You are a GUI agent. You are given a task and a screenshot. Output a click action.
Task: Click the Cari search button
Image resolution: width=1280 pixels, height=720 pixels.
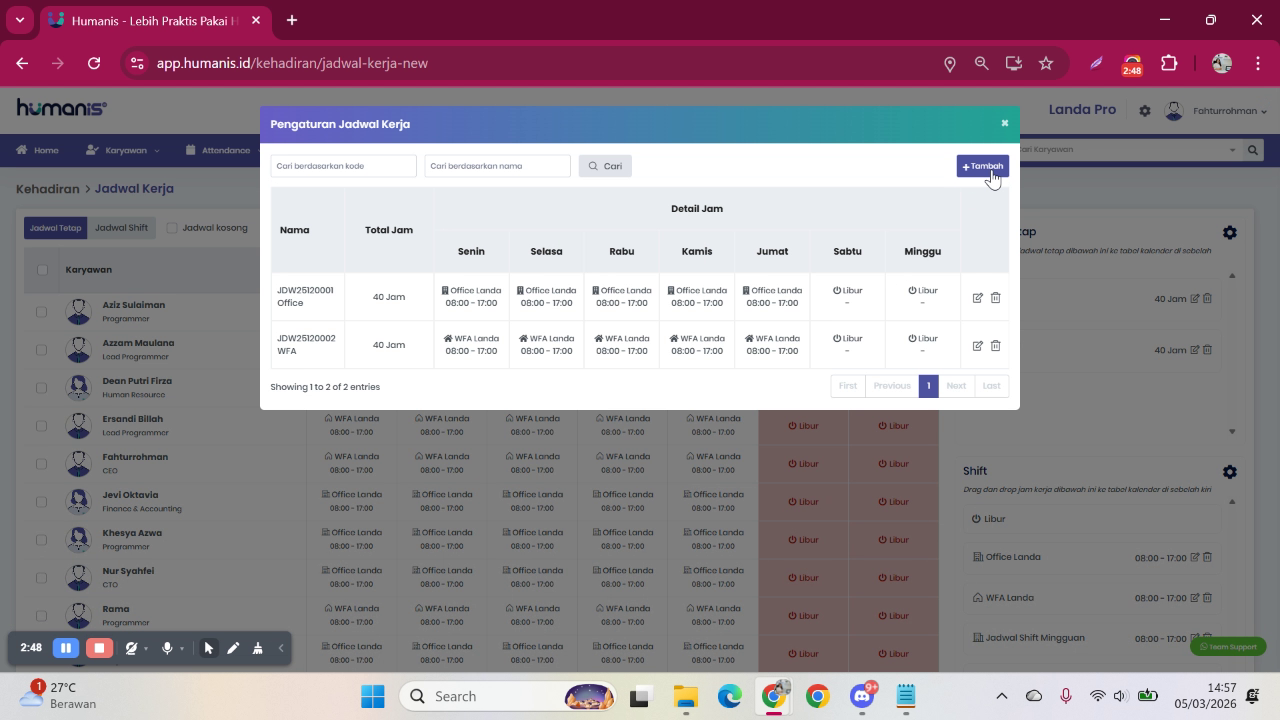[x=605, y=166]
